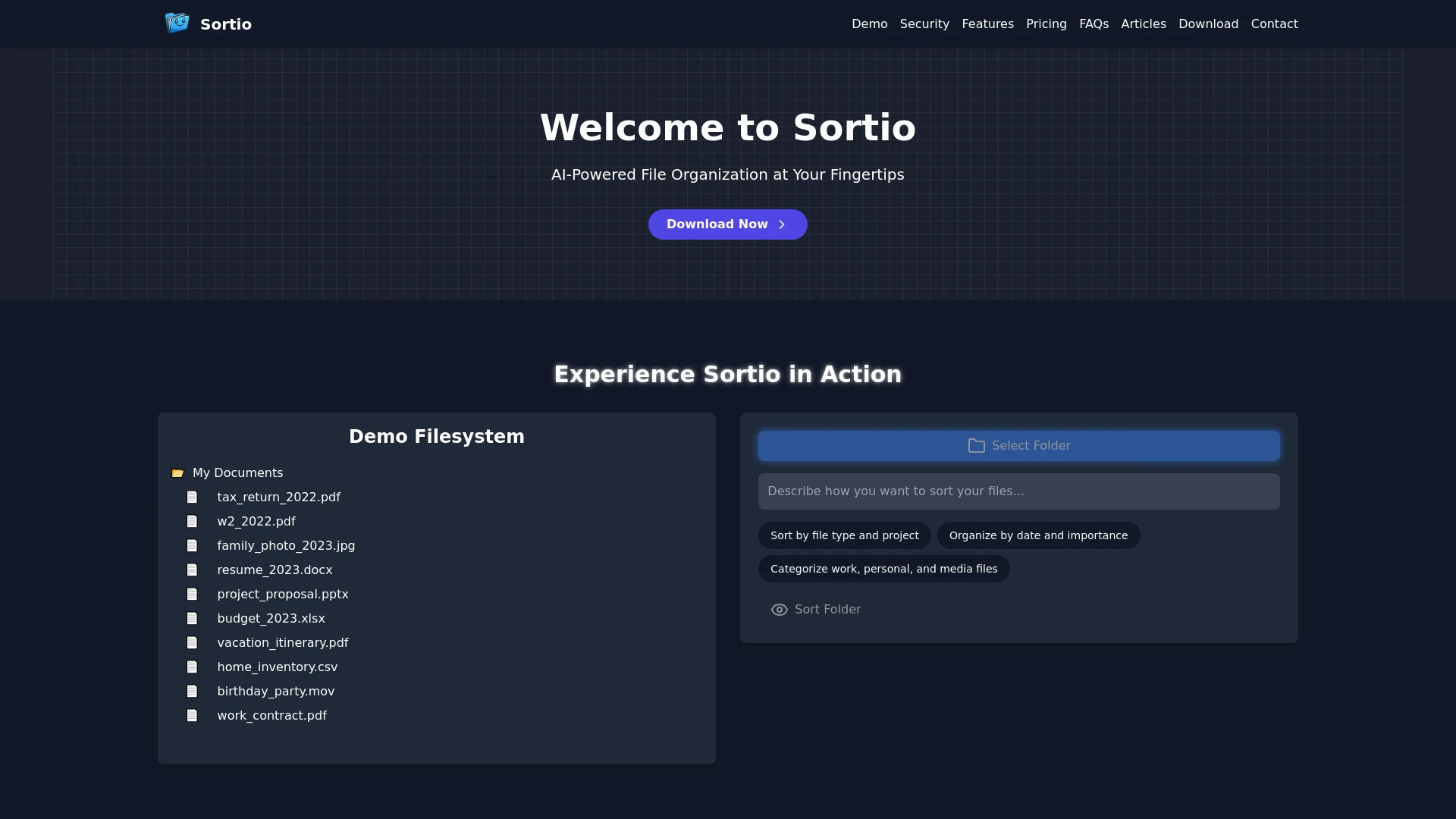Select the 'Organize by date and importance' tag

1038,535
